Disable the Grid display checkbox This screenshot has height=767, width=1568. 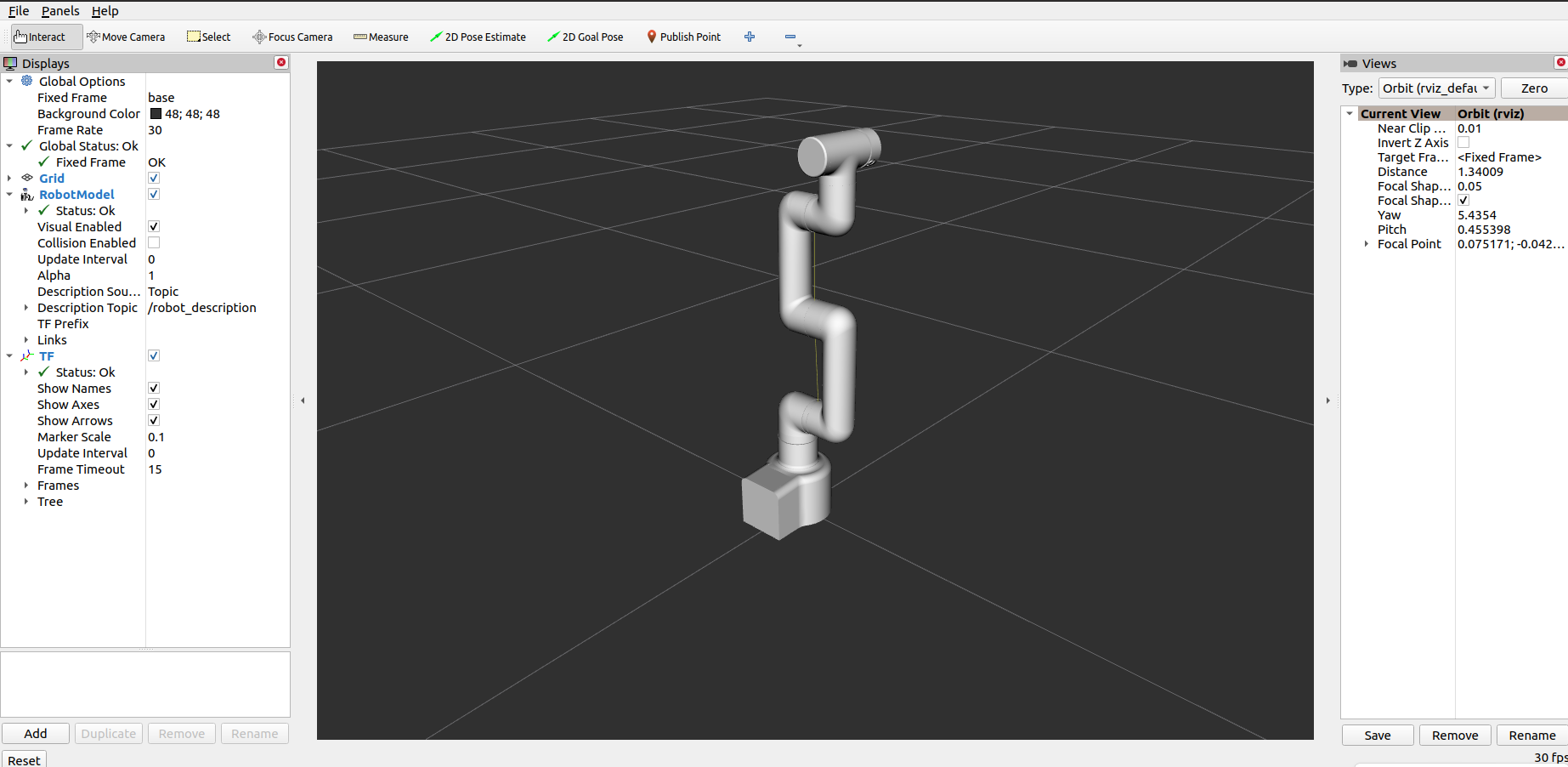[154, 179]
